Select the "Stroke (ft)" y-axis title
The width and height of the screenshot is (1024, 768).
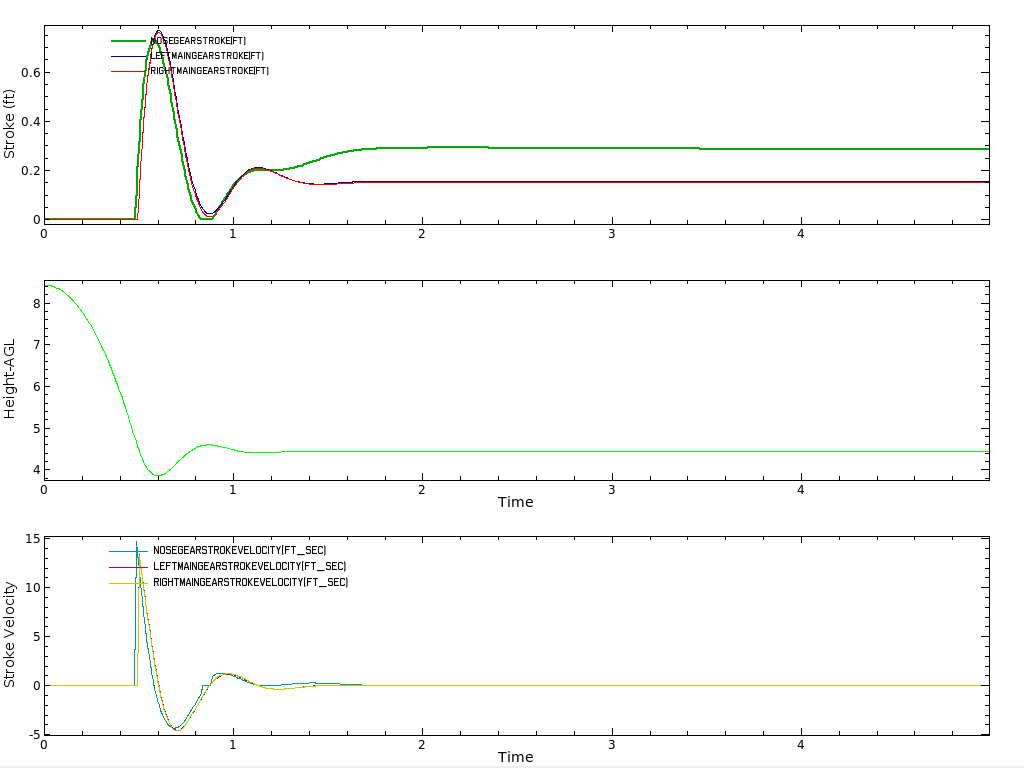10,124
